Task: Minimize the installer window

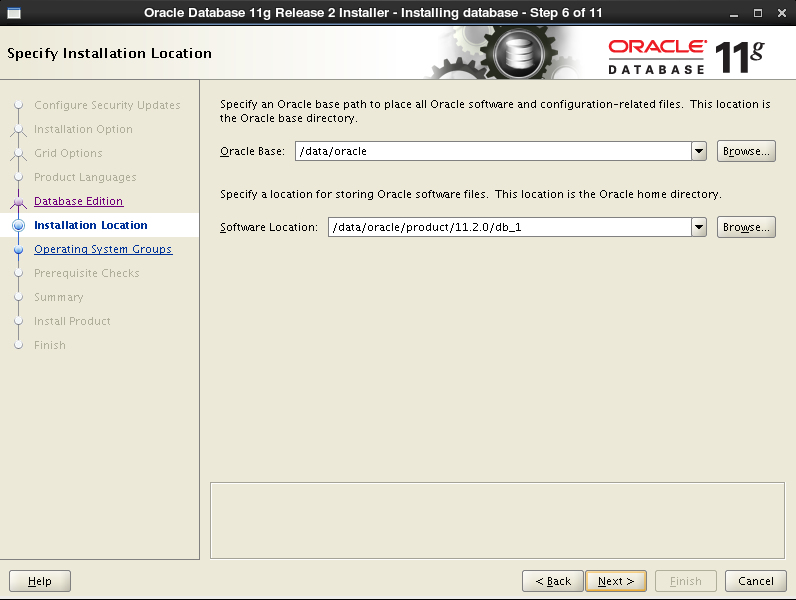Action: 734,14
